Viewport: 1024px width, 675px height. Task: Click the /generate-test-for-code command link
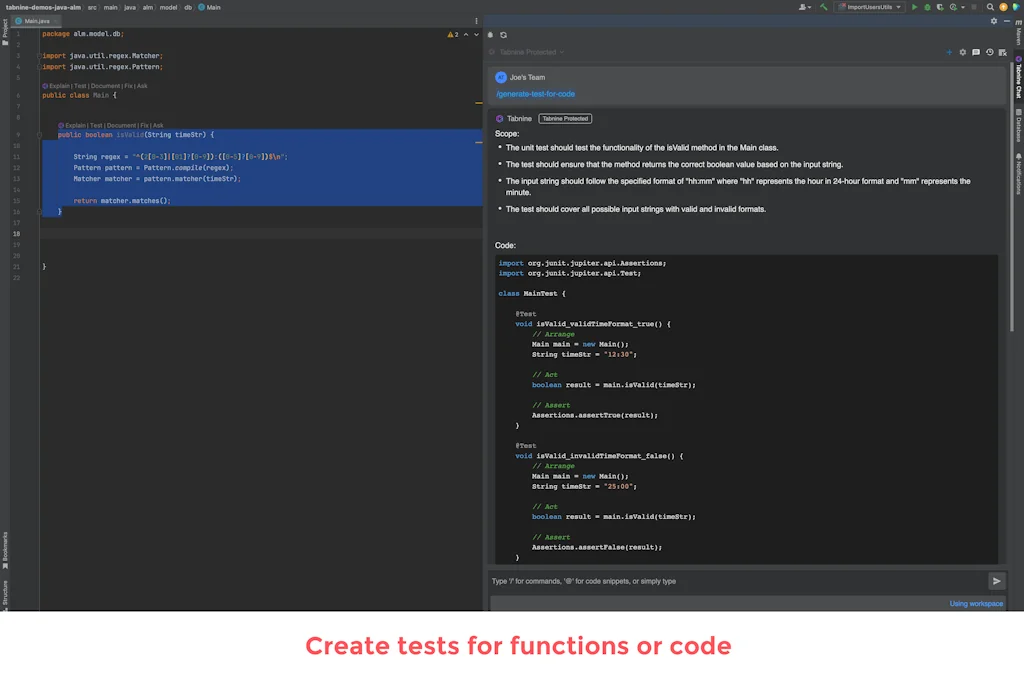[535, 94]
